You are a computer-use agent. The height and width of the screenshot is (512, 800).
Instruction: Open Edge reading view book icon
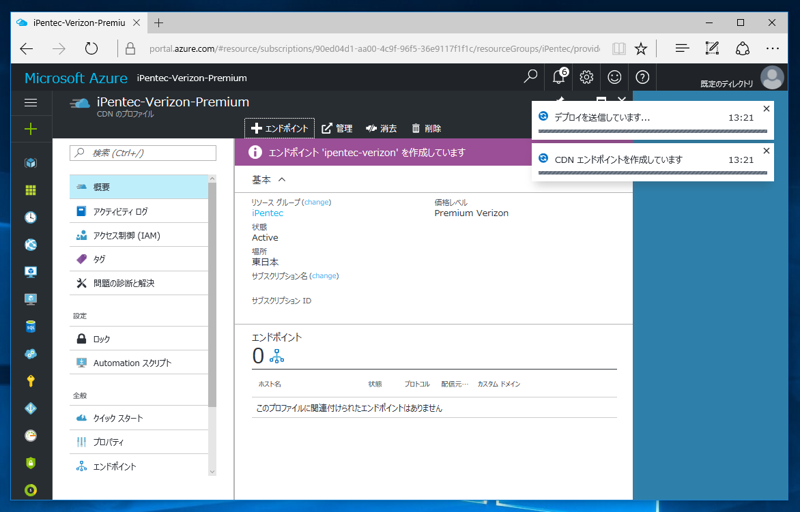618,48
